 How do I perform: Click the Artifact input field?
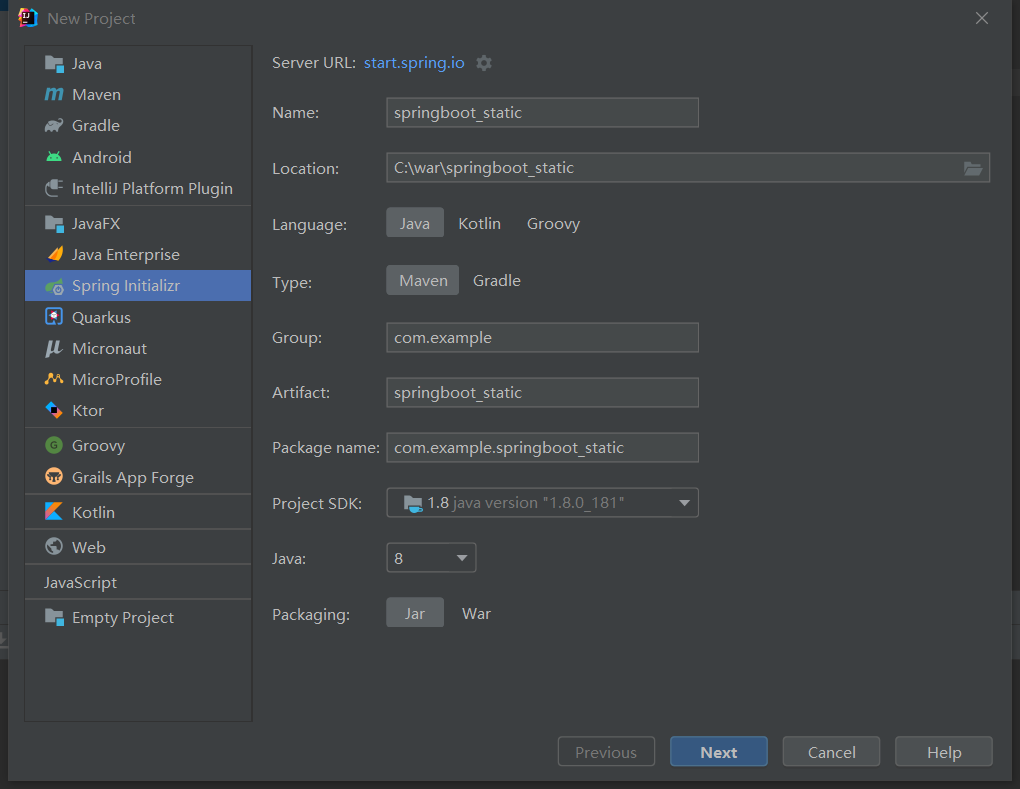pos(543,393)
